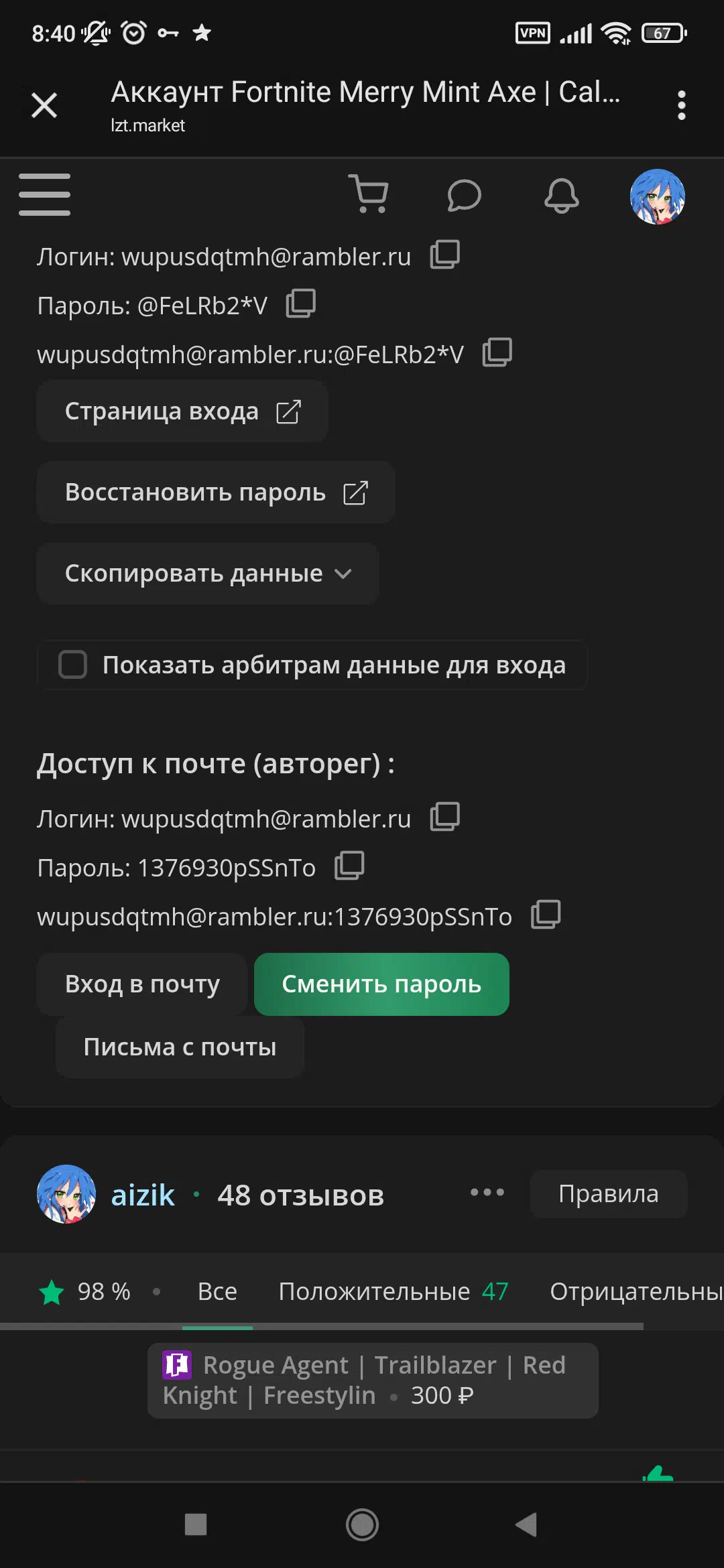Expand the Скопировать данные dropdown
This screenshot has height=1568, width=724.
[208, 574]
